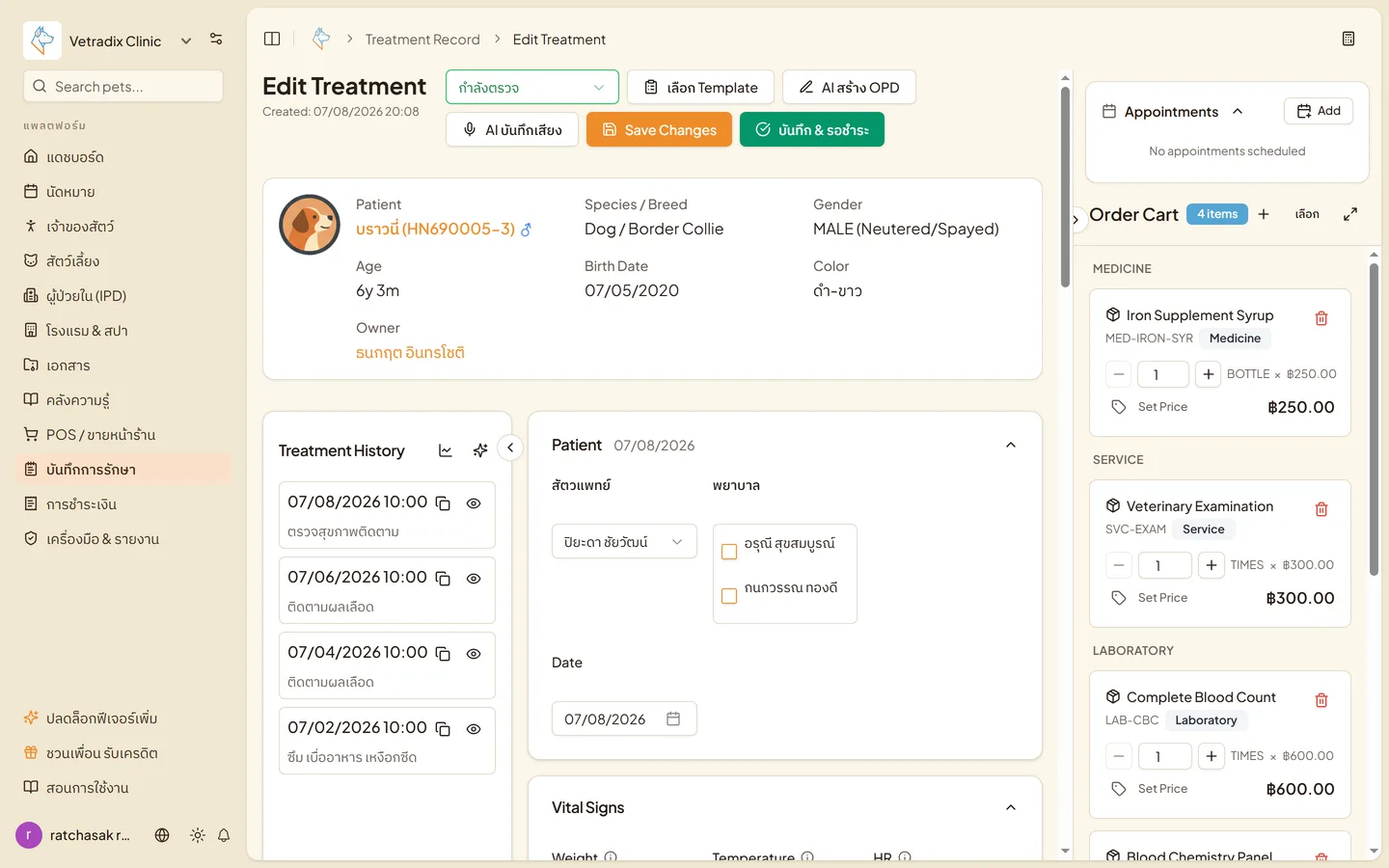Image resolution: width=1389 pixels, height=868 pixels.
Task: View the 07/08/2026 10:00 record eye icon
Action: 474,503
